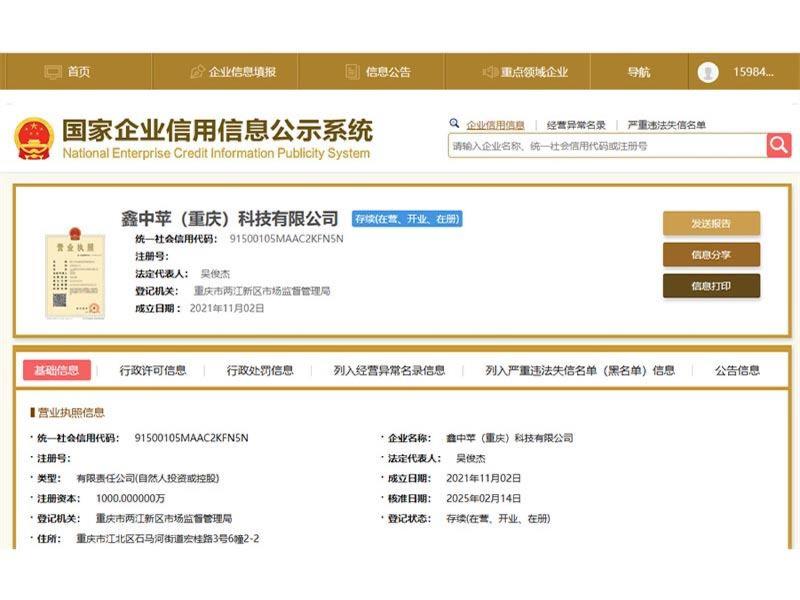Click the home monitor icon in navigation
Viewport: 800px width, 600px height.
coord(53,72)
